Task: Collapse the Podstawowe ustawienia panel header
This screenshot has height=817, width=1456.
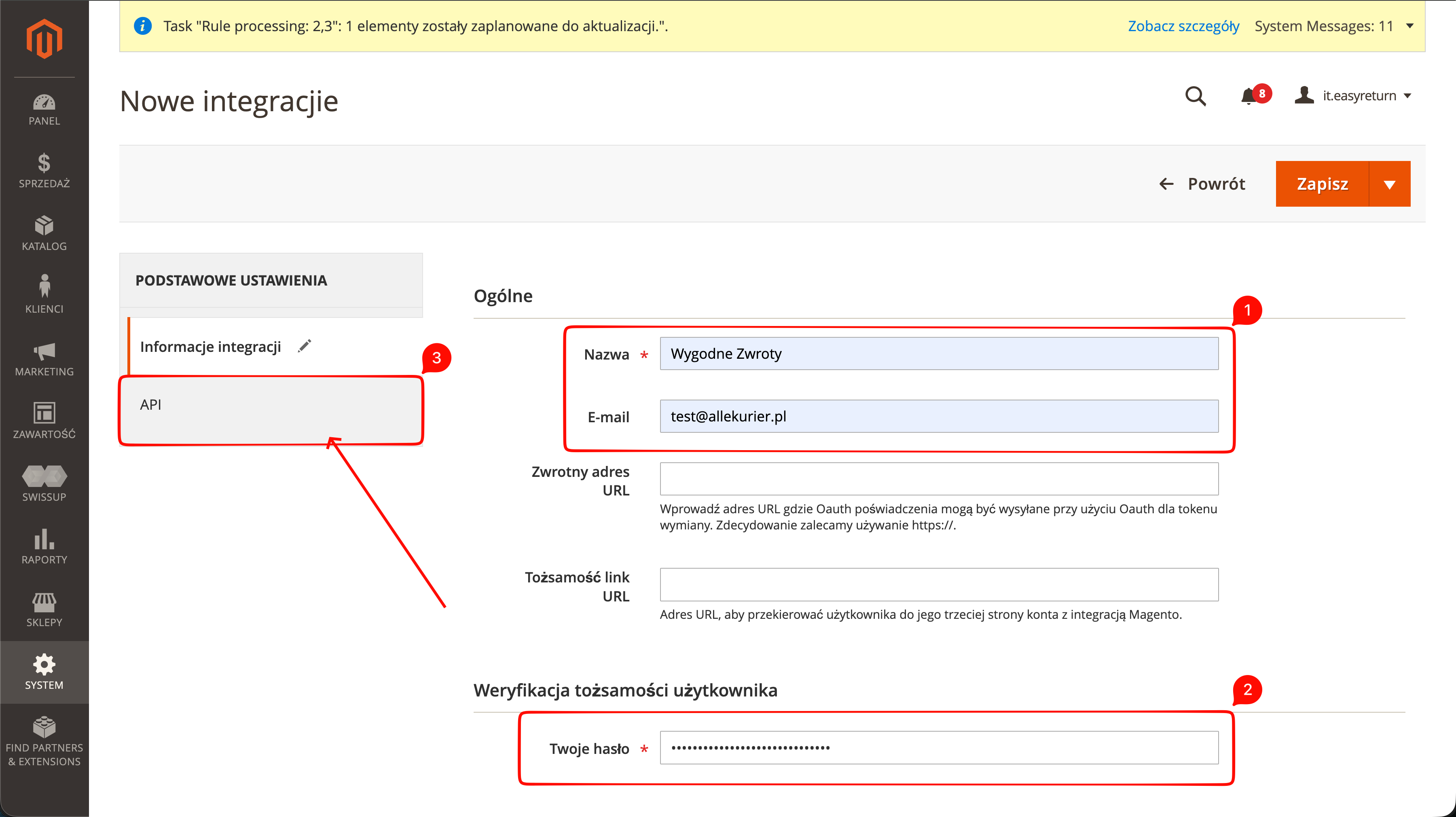Action: [x=271, y=280]
